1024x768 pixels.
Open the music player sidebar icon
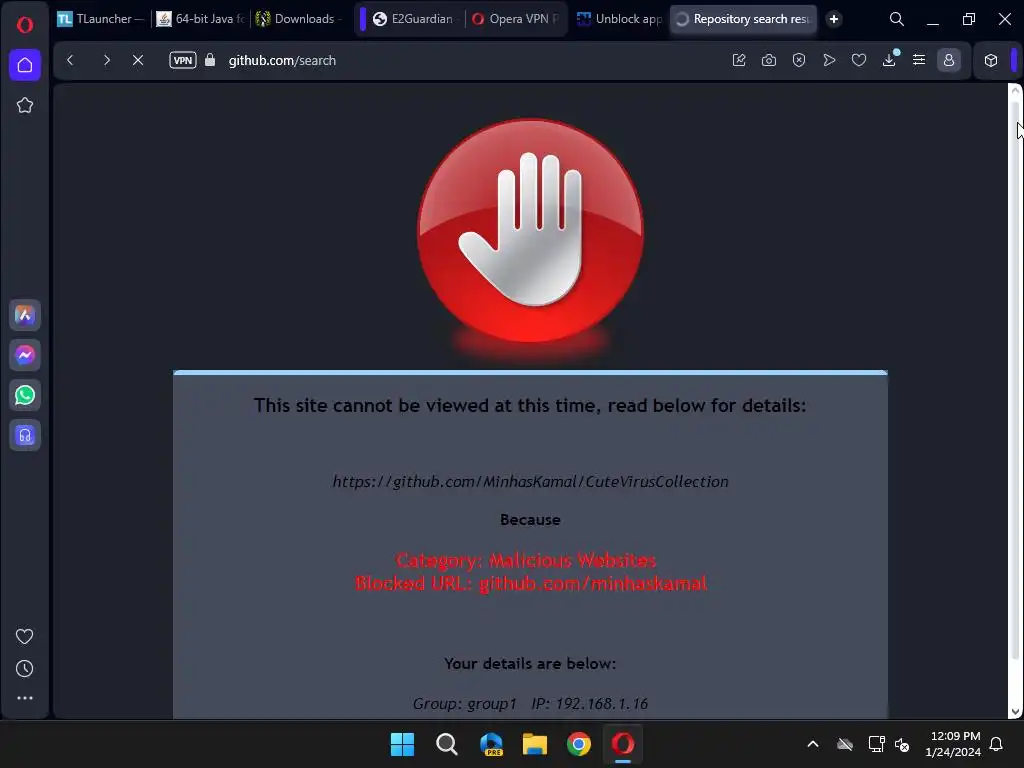[x=25, y=435]
